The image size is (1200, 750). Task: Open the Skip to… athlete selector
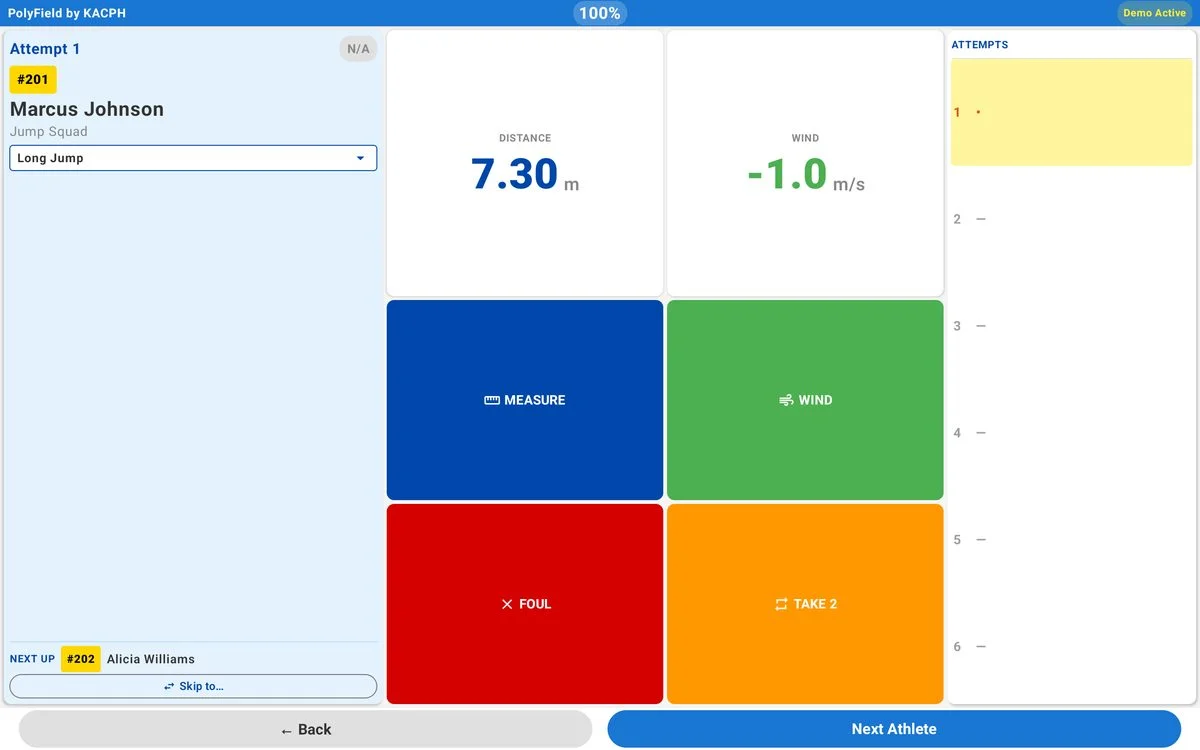pyautogui.click(x=193, y=686)
